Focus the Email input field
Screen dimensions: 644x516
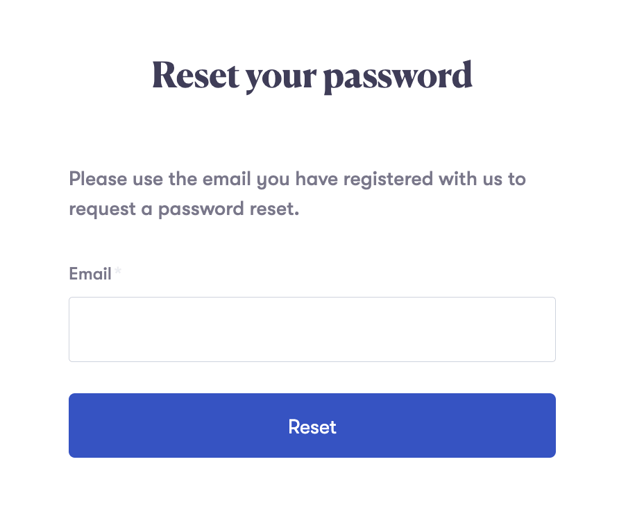click(x=312, y=329)
